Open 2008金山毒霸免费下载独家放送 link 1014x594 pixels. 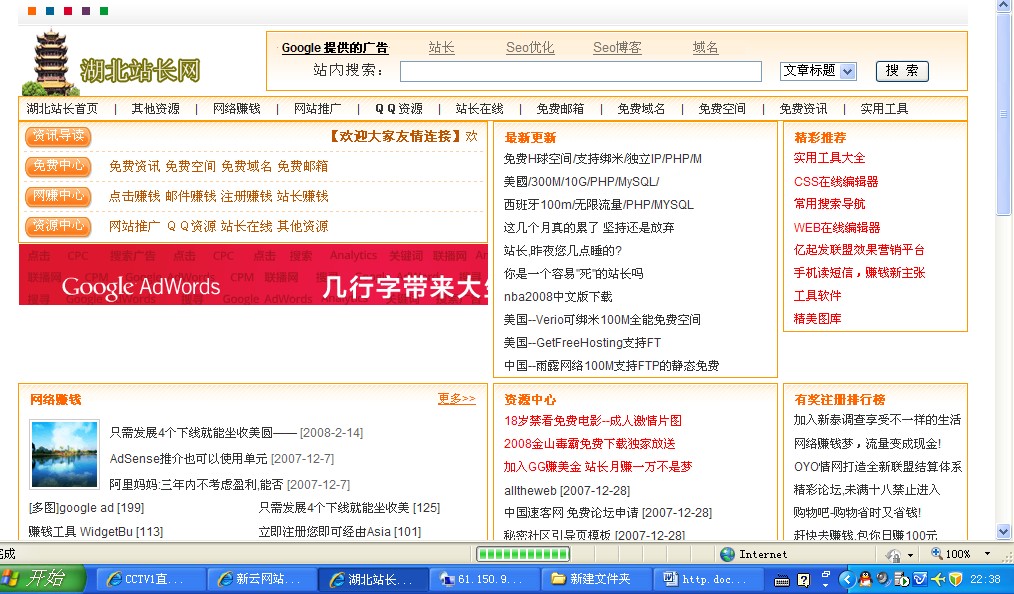click(x=590, y=444)
